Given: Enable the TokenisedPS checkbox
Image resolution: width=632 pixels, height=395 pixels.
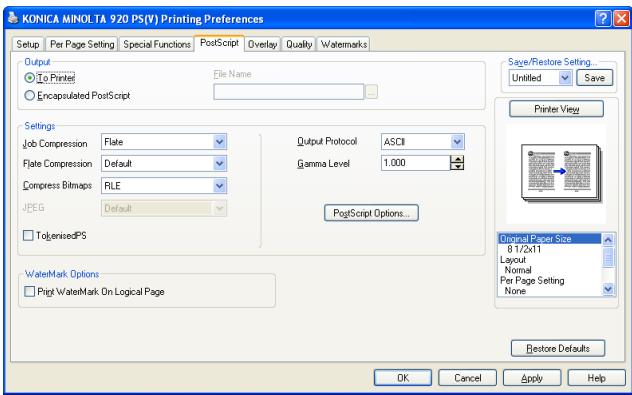Looking at the screenshot, I should pyautogui.click(x=28, y=235).
